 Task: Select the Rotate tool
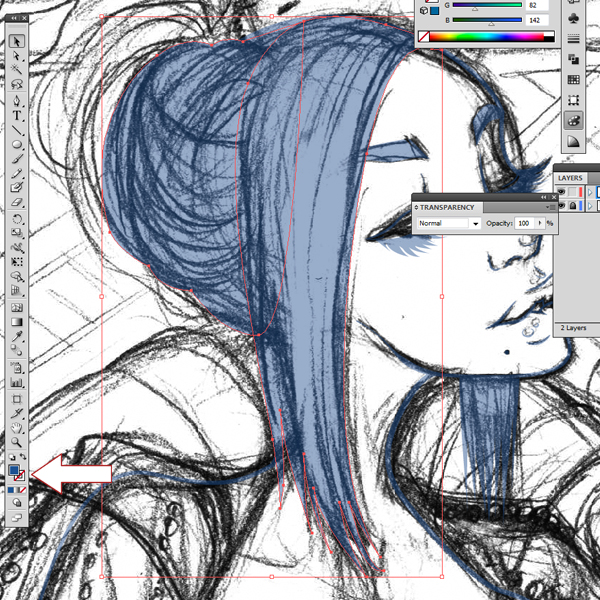(x=16, y=219)
